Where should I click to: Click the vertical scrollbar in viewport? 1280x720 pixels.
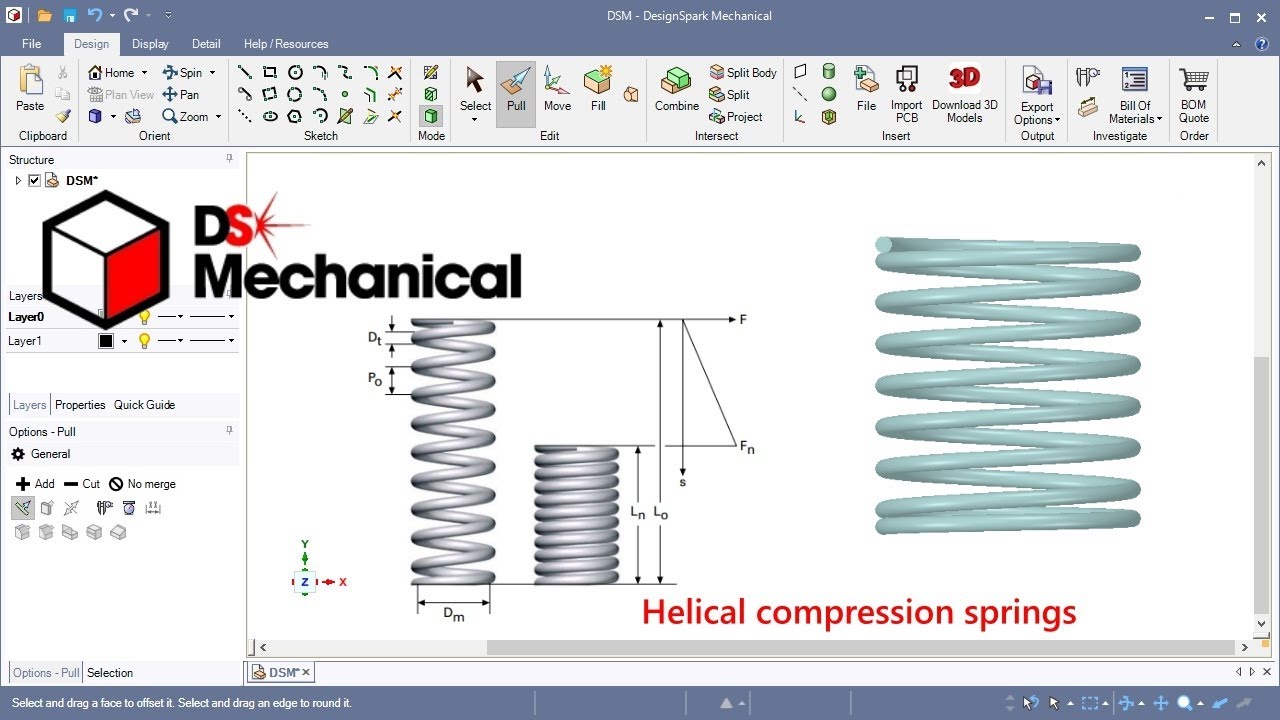(x=1261, y=485)
